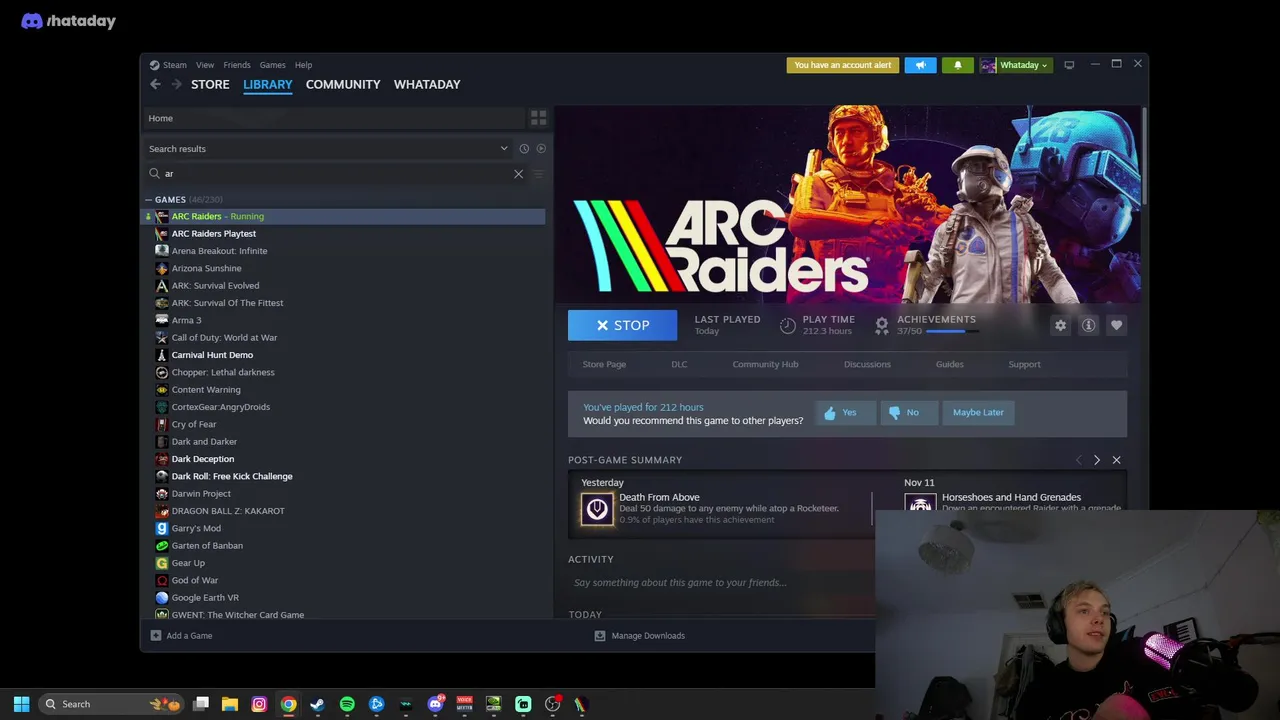Open the WHATADAY profile tab
The width and height of the screenshot is (1280, 720).
point(427,84)
